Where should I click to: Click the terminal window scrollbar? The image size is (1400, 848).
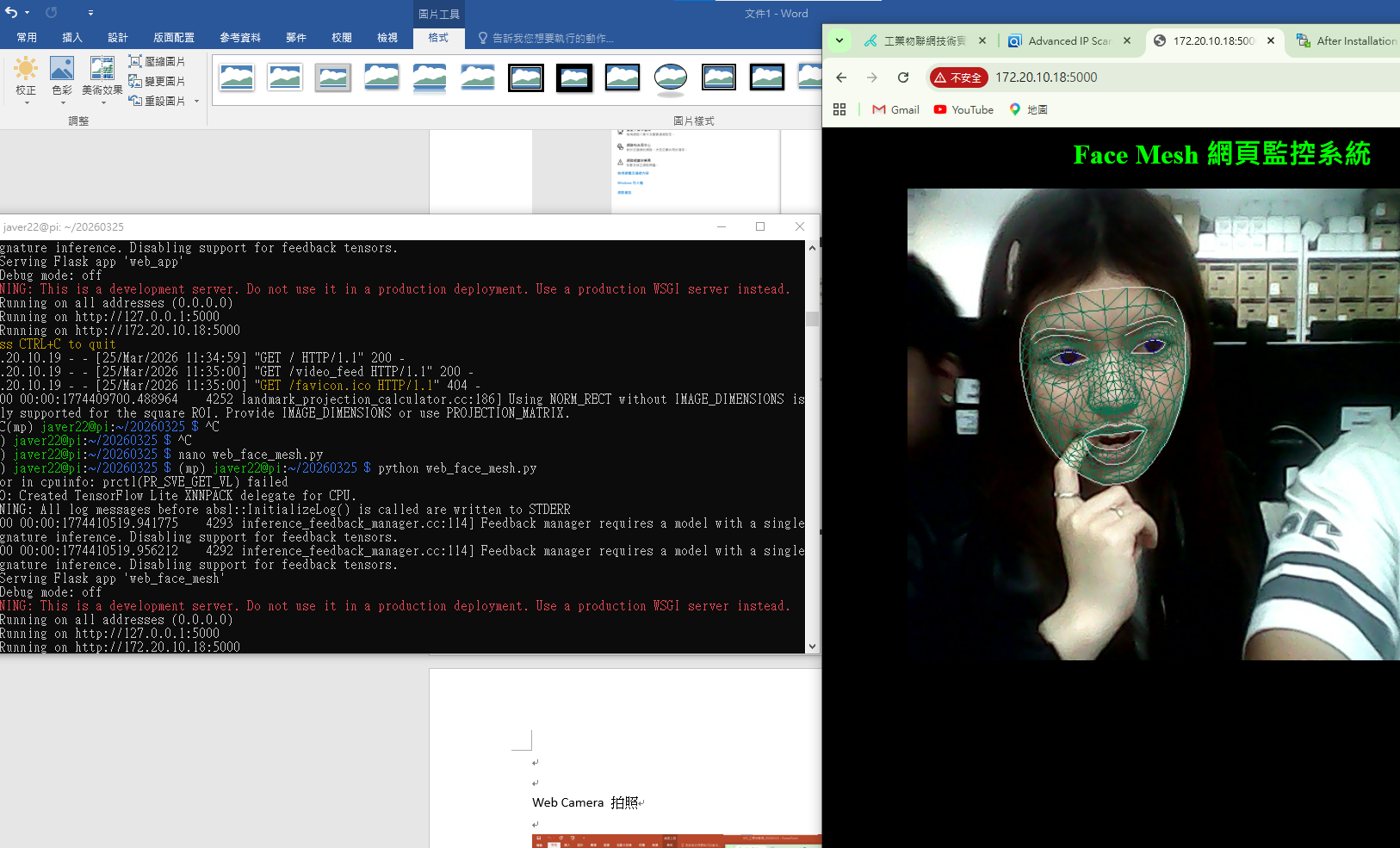click(811, 319)
